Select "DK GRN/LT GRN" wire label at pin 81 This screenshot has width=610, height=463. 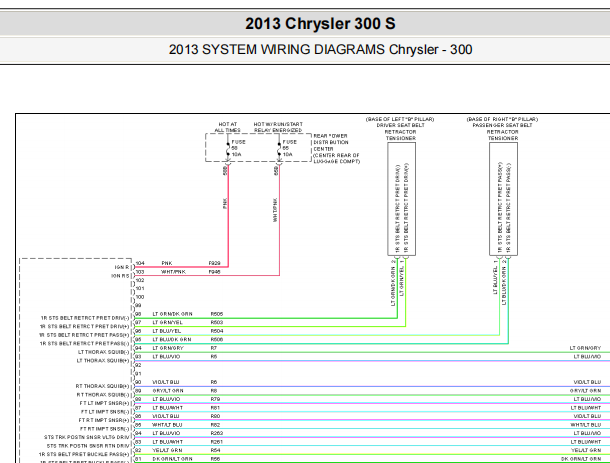[172, 459]
